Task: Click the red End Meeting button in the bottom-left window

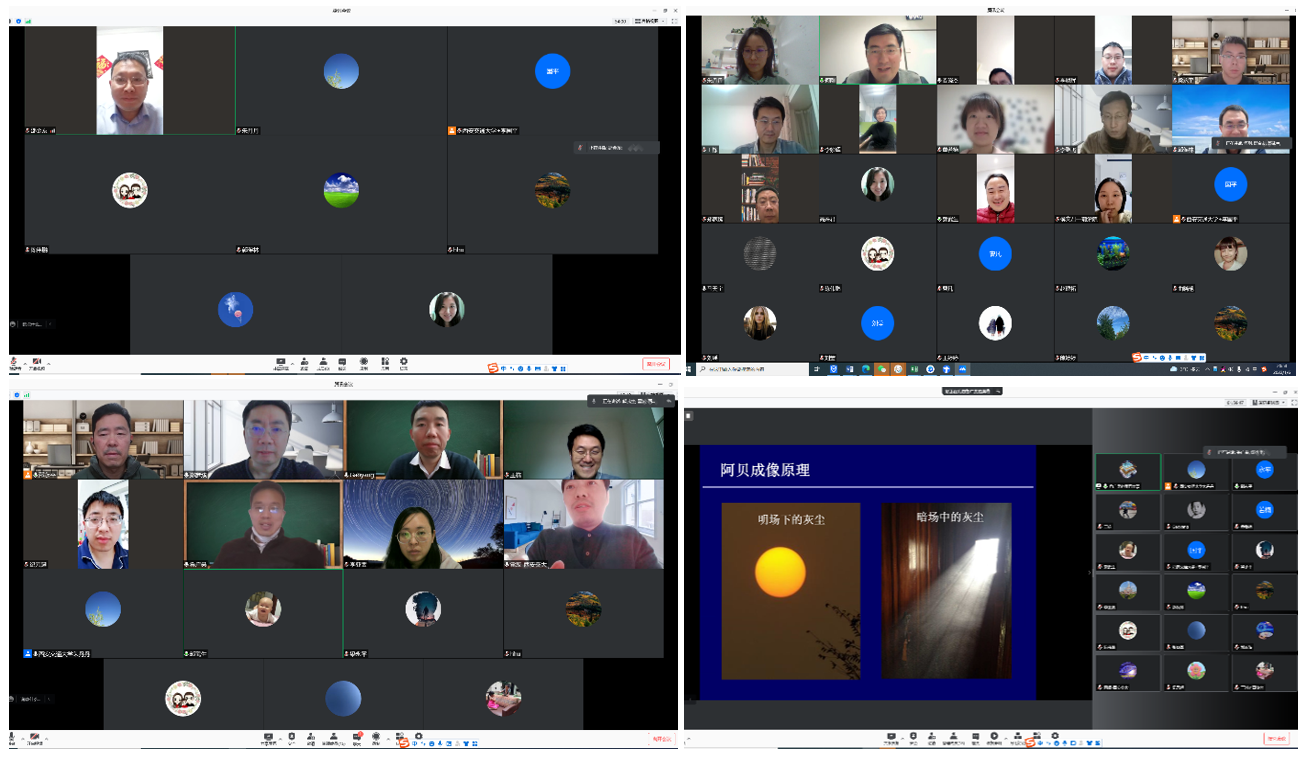Action: [x=663, y=739]
